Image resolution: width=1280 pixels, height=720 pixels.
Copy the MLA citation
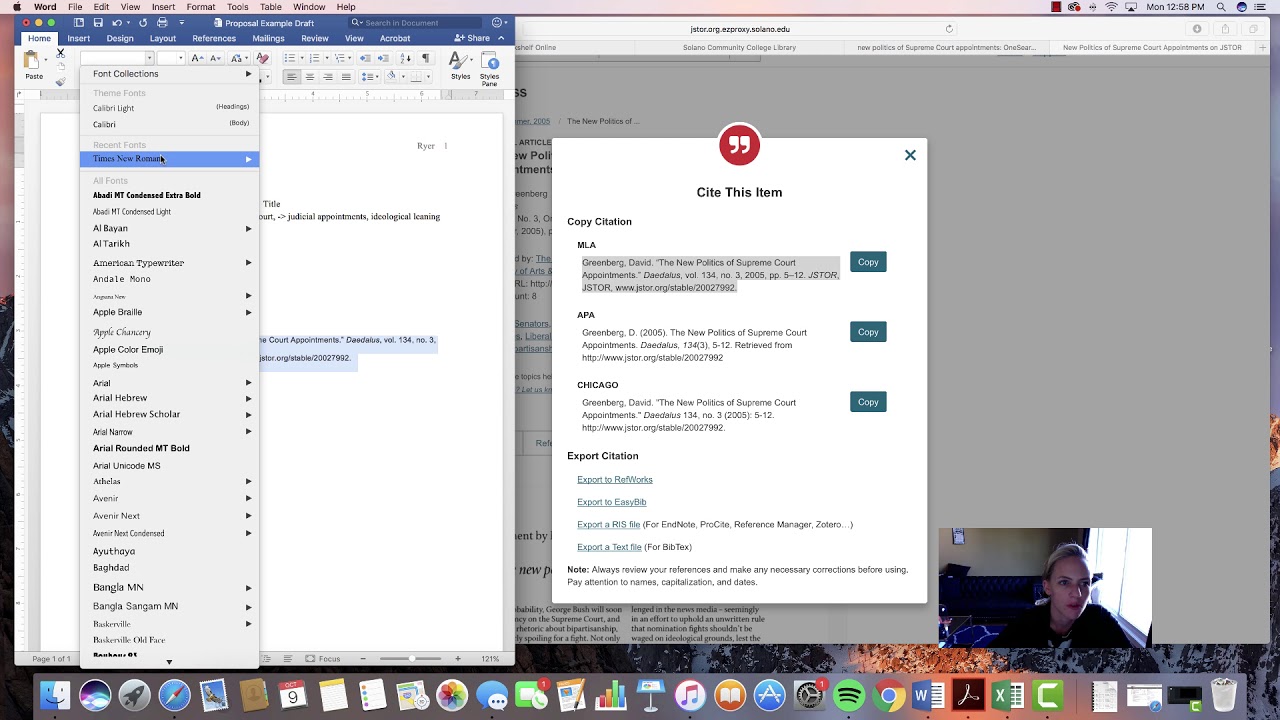(x=868, y=262)
